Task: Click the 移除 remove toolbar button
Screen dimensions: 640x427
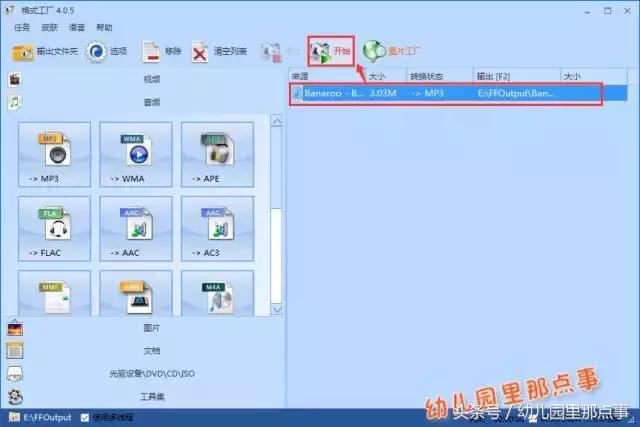Action: tap(162, 51)
